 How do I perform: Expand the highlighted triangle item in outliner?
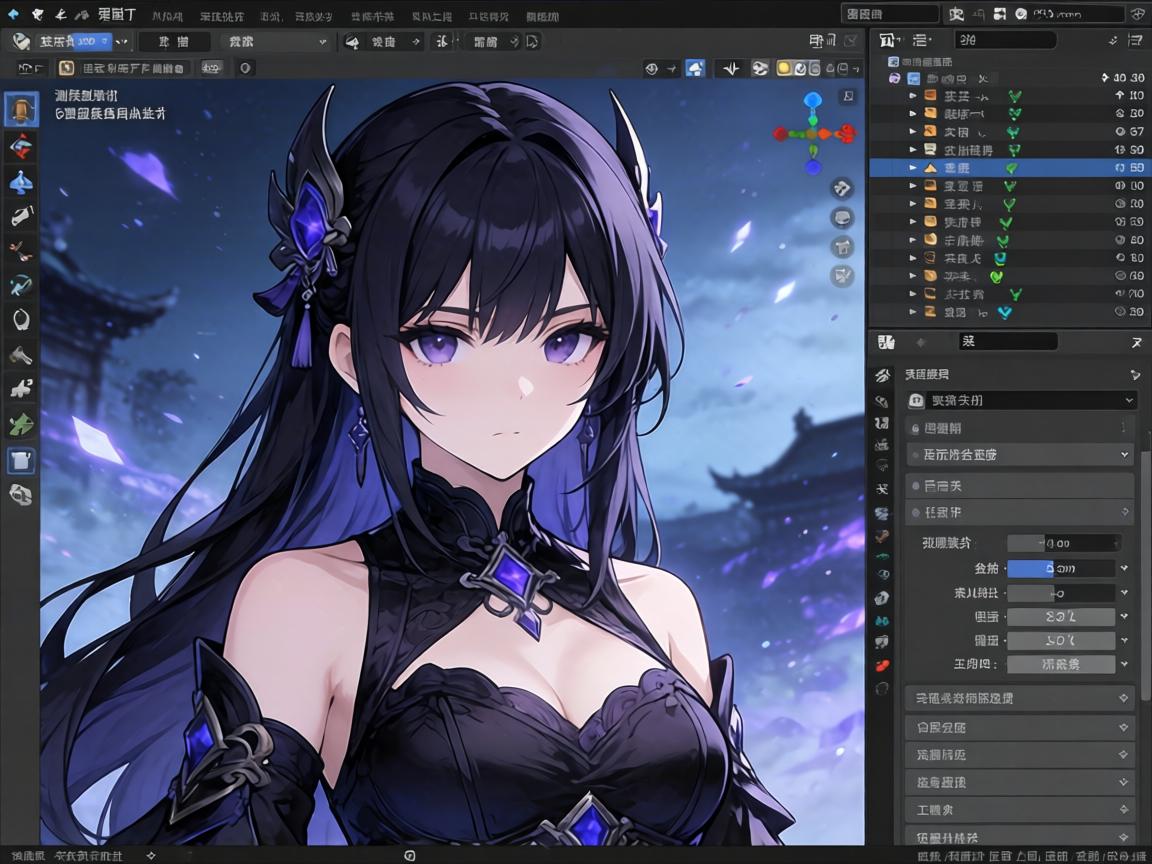(x=912, y=168)
